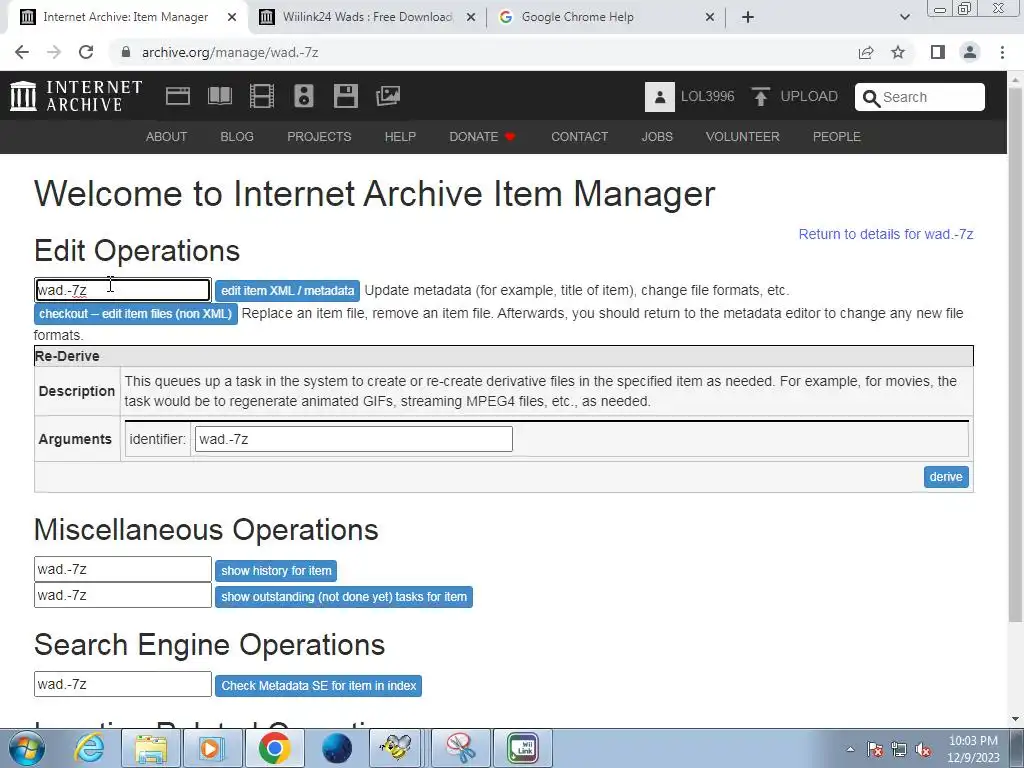Open Chrome three-dot menu
Screen dimensions: 1024x768
click(1002, 52)
